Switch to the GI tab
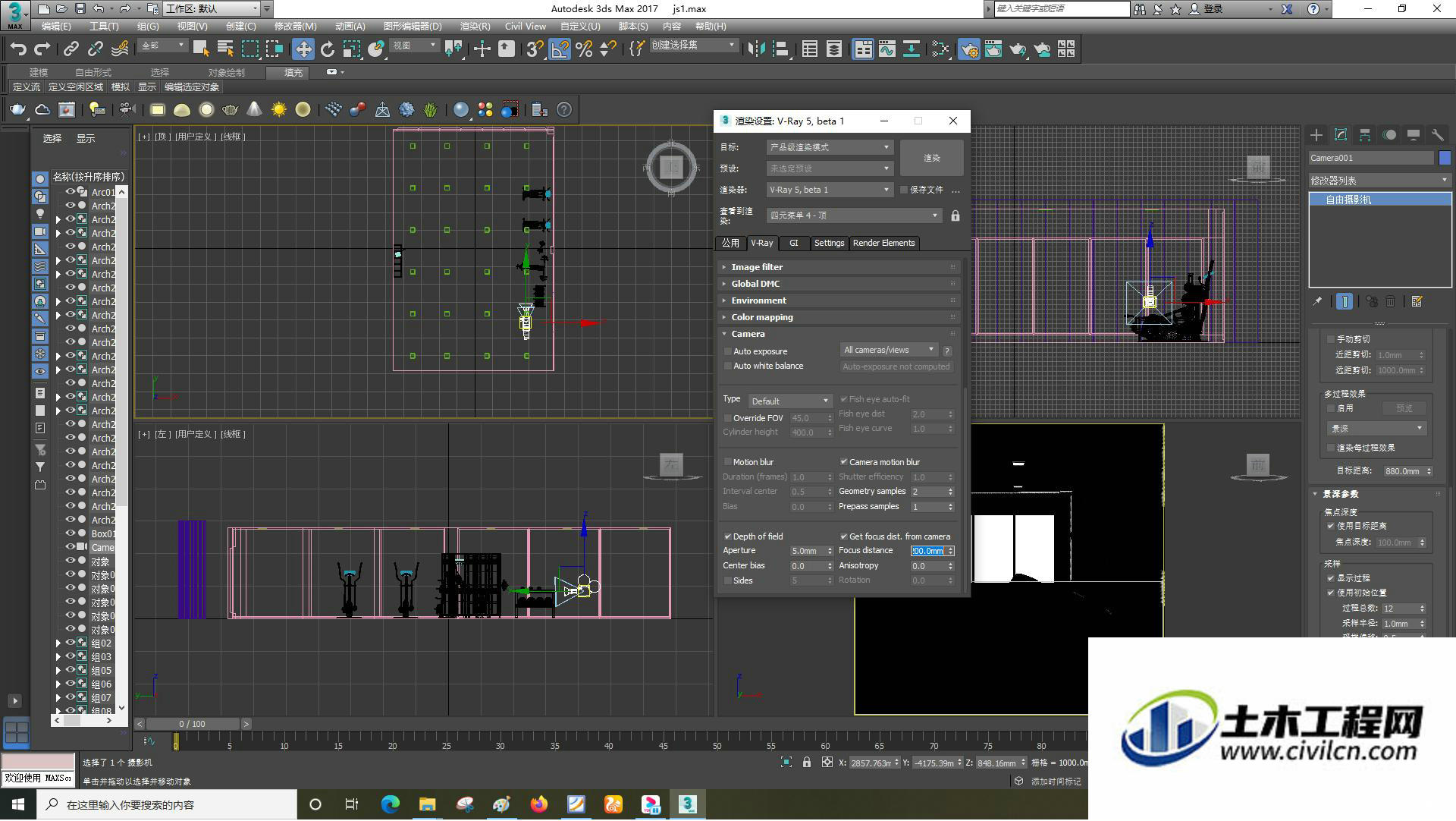 793,244
